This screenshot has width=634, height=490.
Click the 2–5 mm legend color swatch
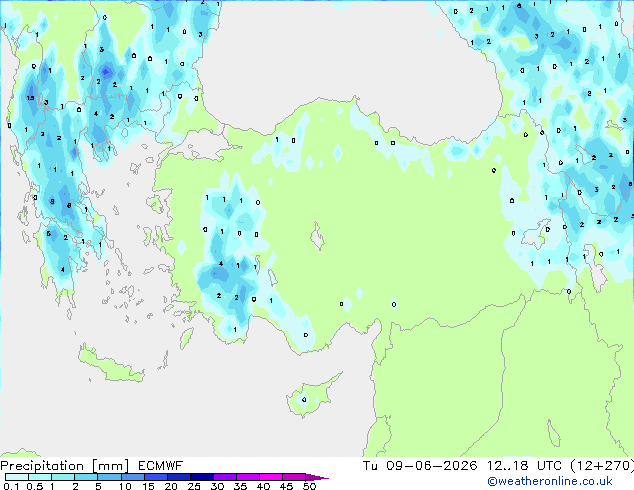(86, 477)
